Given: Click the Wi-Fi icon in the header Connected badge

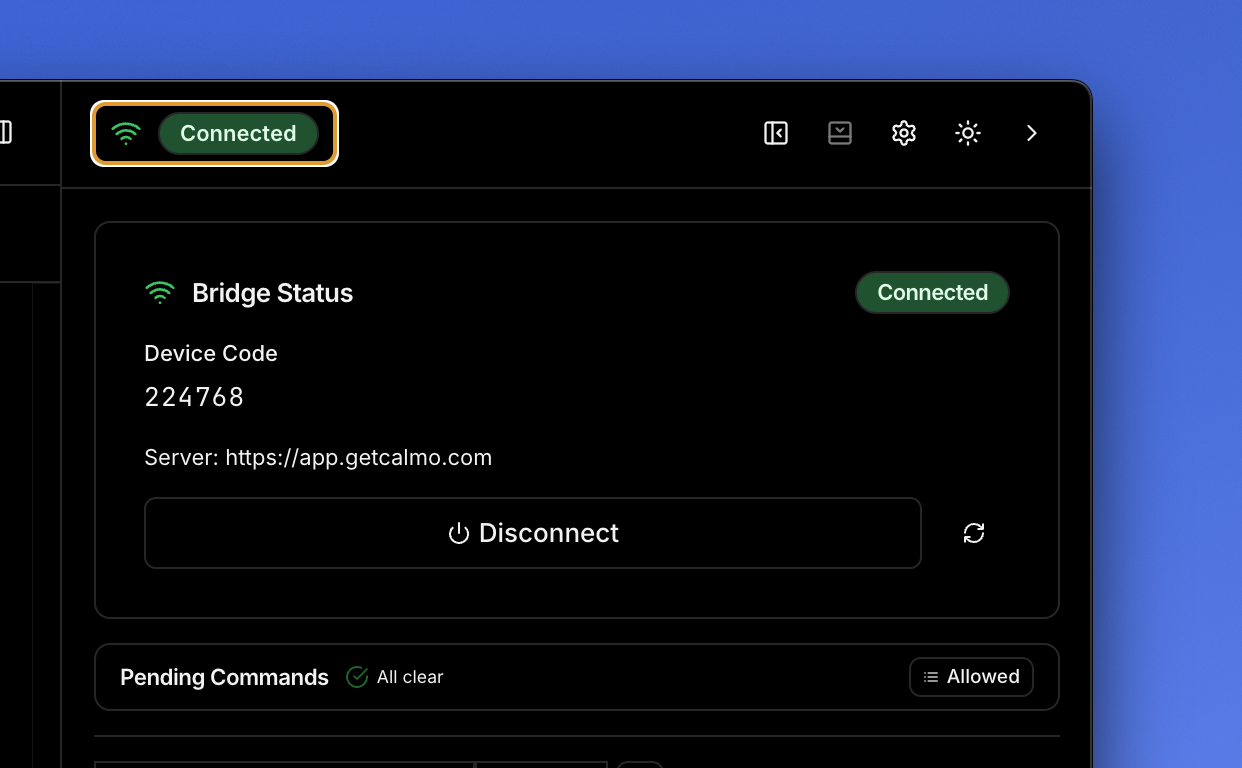Looking at the screenshot, I should (x=125, y=133).
